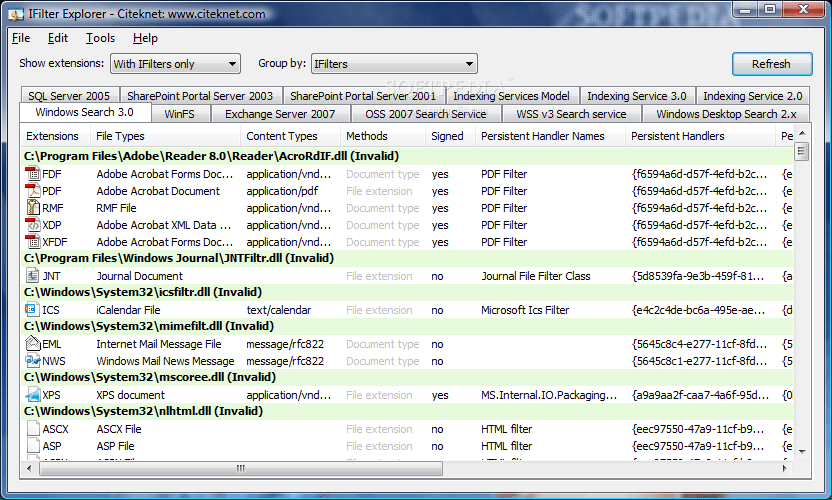Click 'Internet Mail Message File' file type
Image resolution: width=832 pixels, height=500 pixels.
click(159, 344)
